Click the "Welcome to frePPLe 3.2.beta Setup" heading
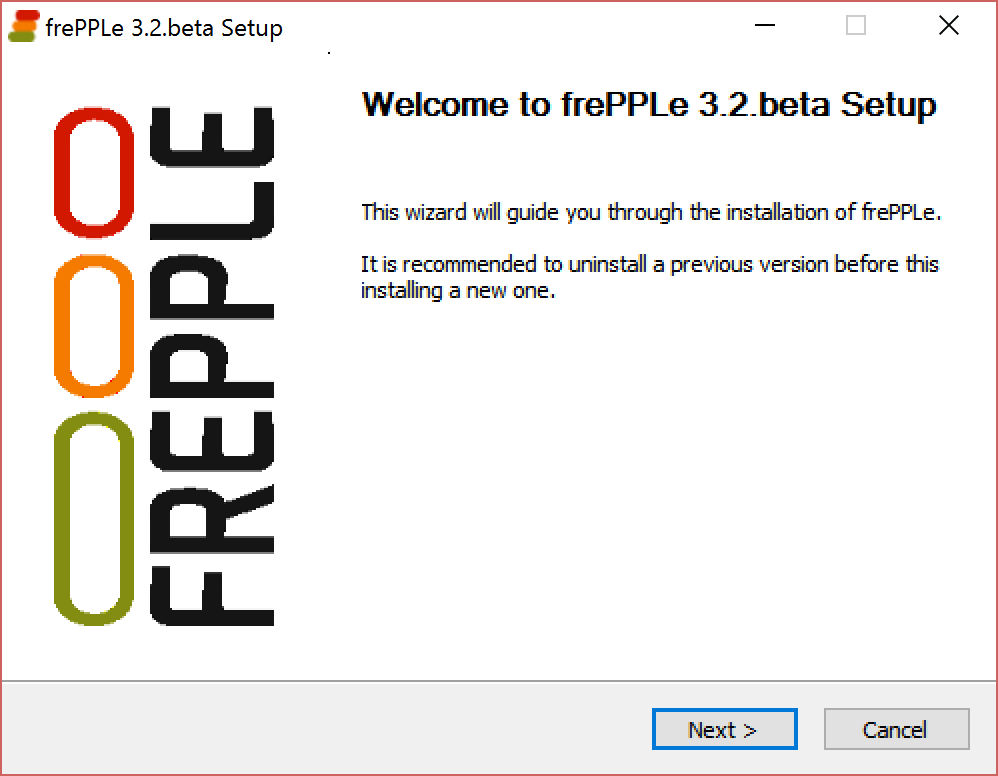The height and width of the screenshot is (776, 998). (648, 105)
